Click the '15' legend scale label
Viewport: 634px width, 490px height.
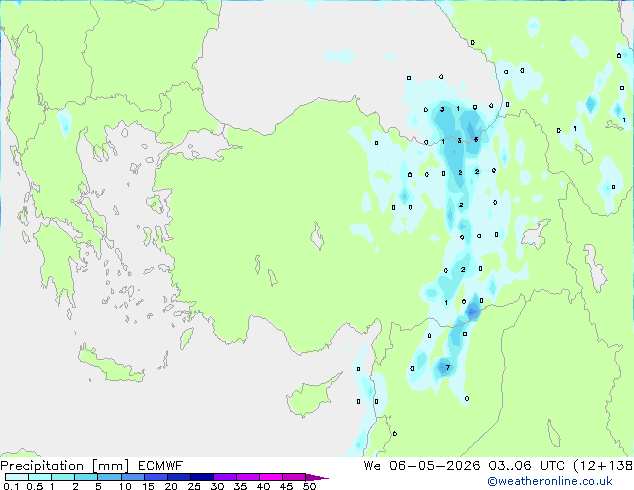point(148,486)
